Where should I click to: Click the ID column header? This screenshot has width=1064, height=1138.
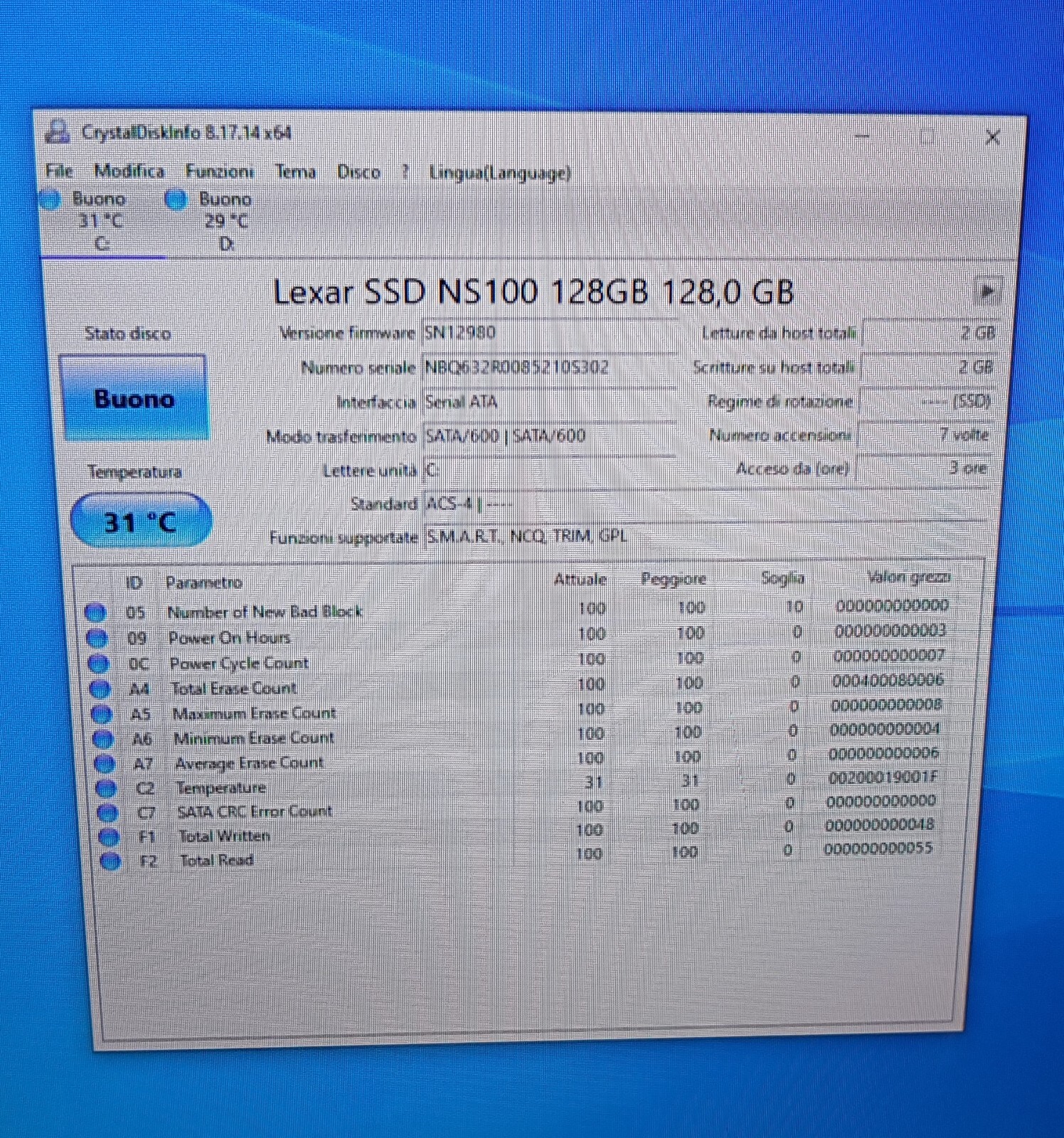pyautogui.click(x=134, y=583)
